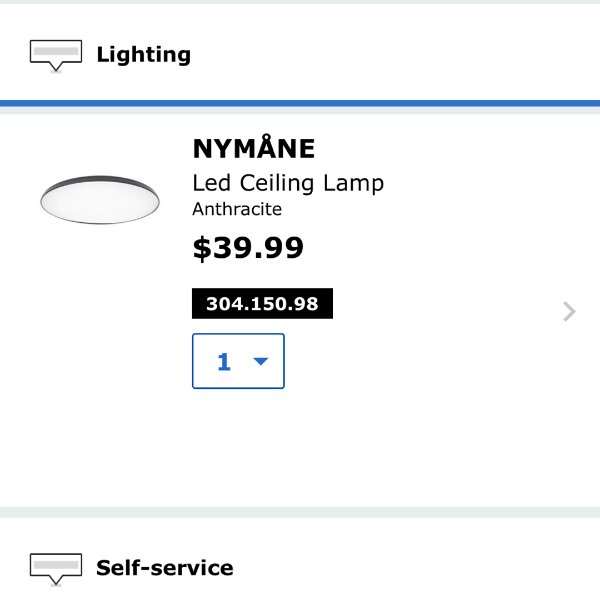Click the quantity value 1
Screen dimensions: 600x600
(224, 362)
